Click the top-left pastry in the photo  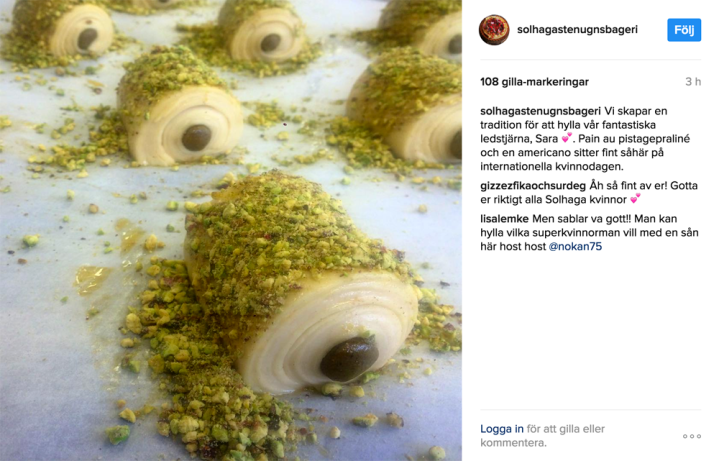tap(62, 27)
